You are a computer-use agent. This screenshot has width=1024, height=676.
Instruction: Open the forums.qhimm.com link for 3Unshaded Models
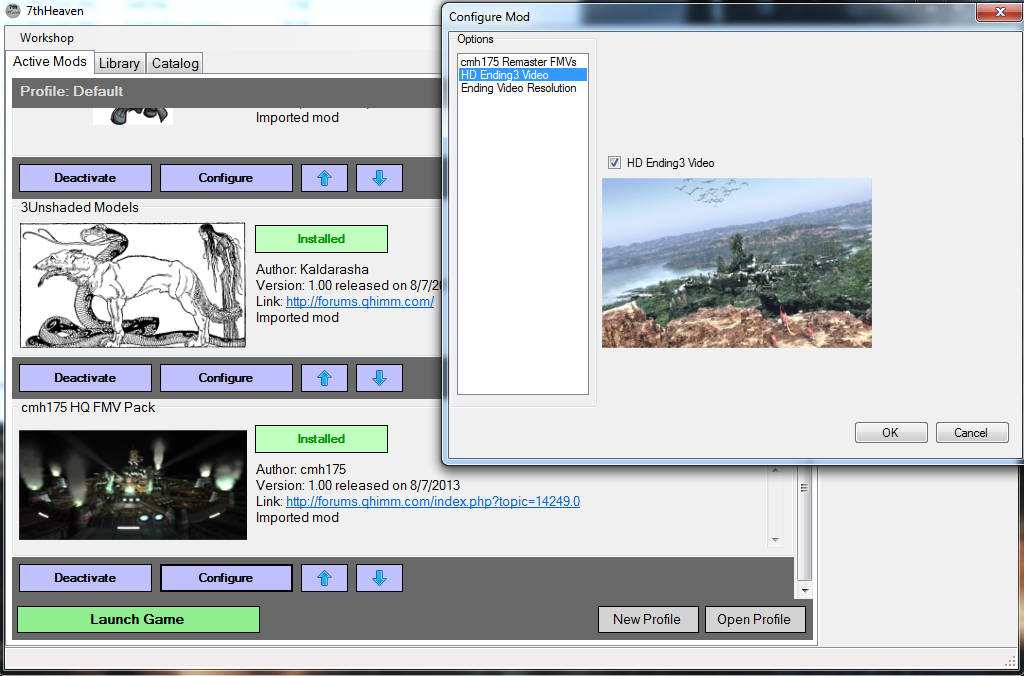click(360, 302)
